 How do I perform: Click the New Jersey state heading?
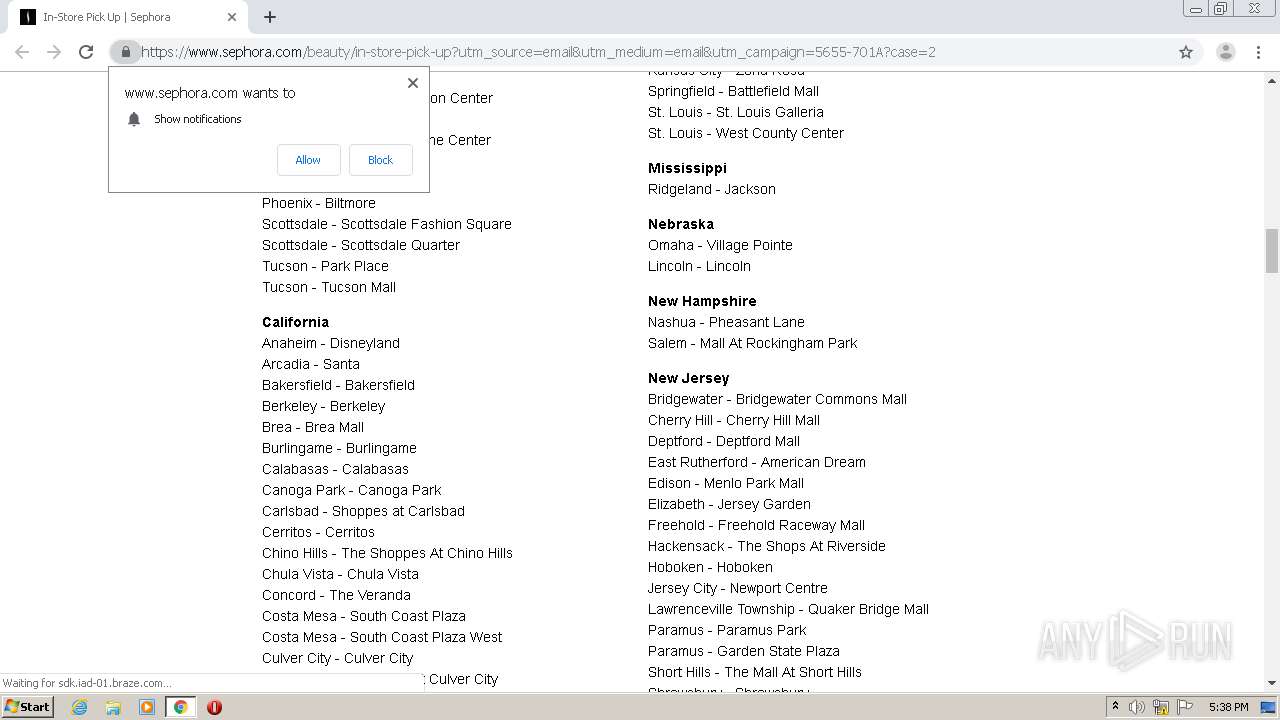689,378
